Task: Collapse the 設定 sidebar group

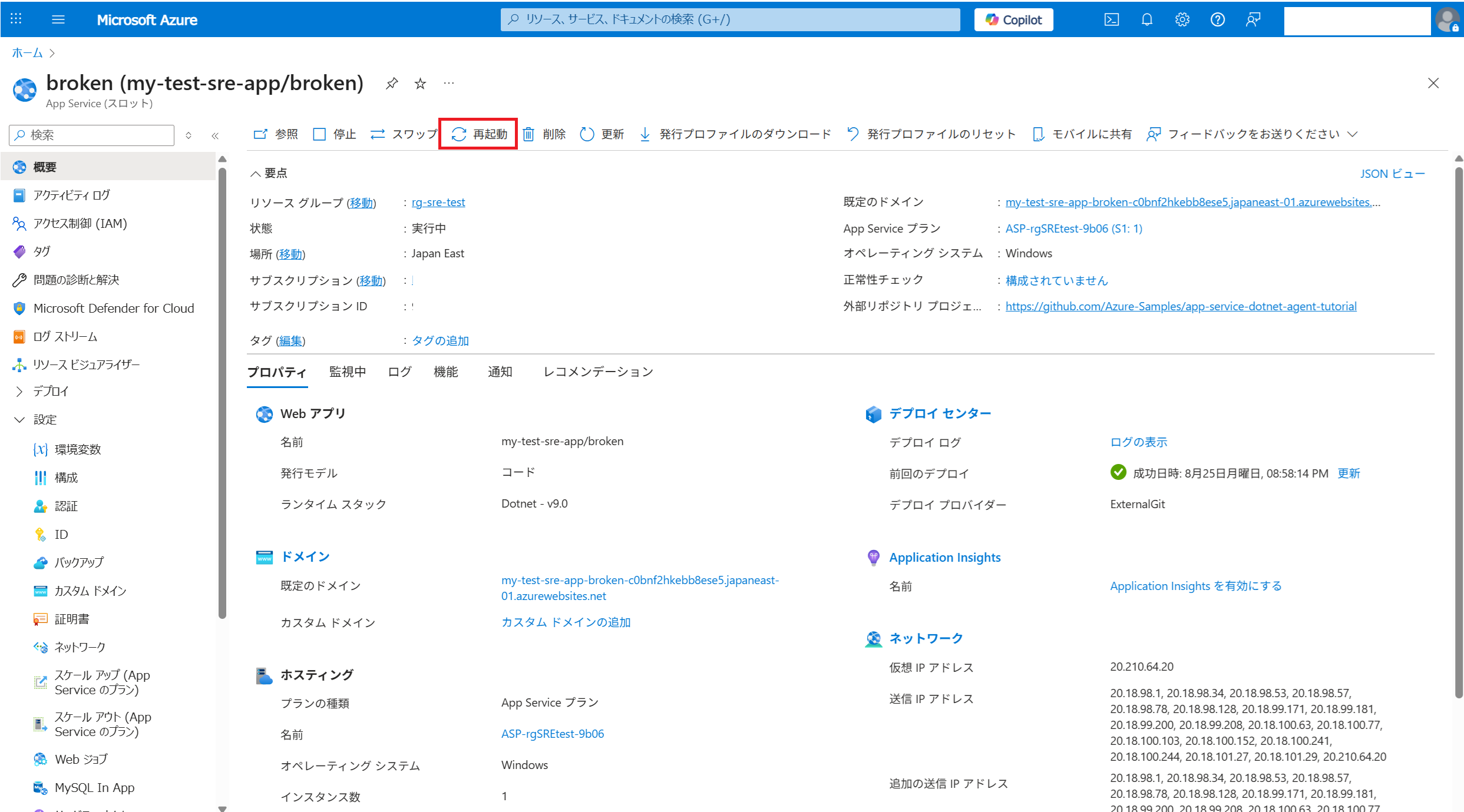Action: (19, 420)
